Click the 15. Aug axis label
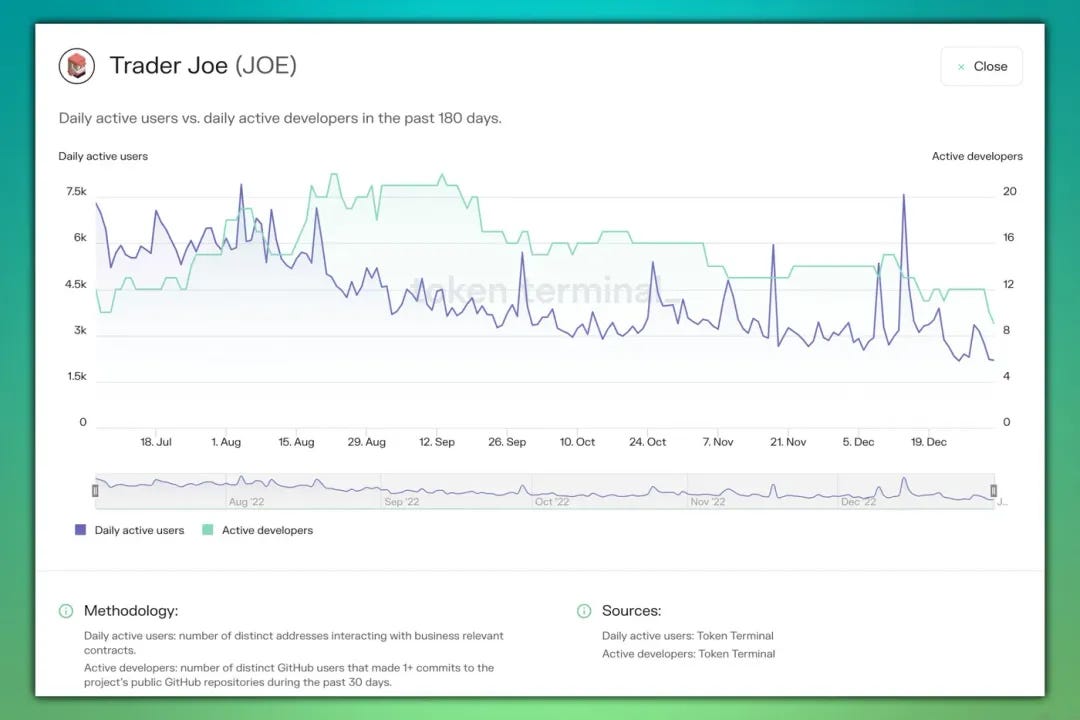Viewport: 1080px width, 720px height. point(296,442)
